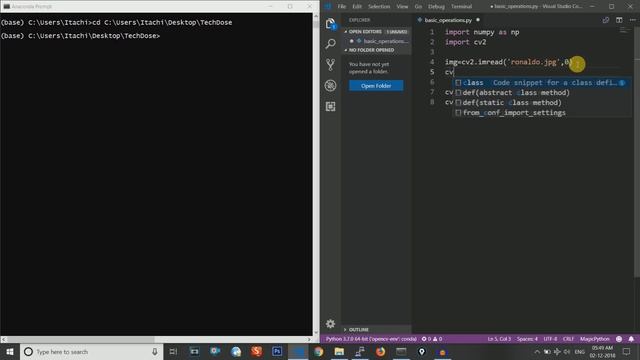Open feedback smiley in status bar
The width and height of the screenshot is (640, 360).
(x=619, y=339)
